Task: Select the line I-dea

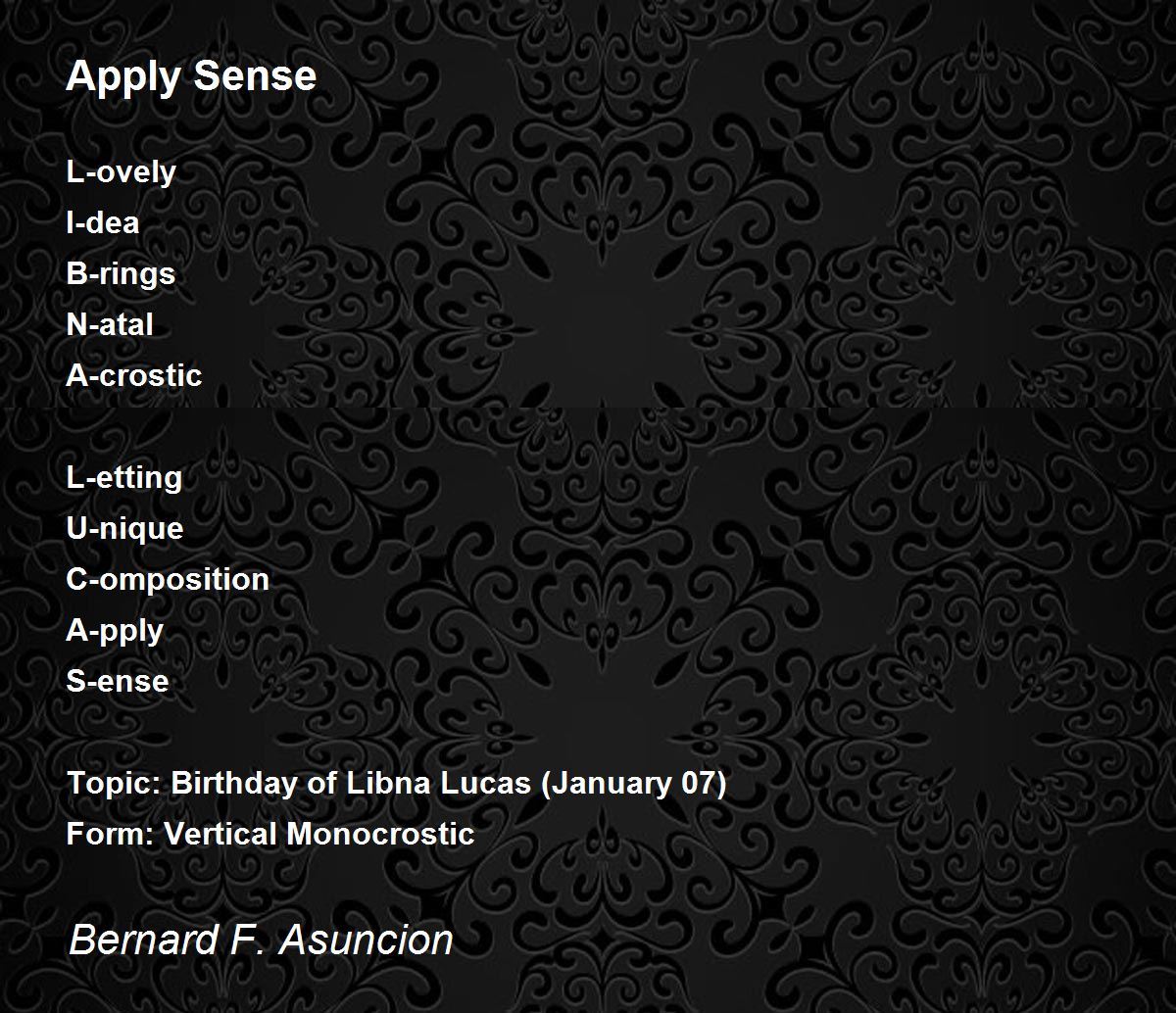Action: (103, 223)
